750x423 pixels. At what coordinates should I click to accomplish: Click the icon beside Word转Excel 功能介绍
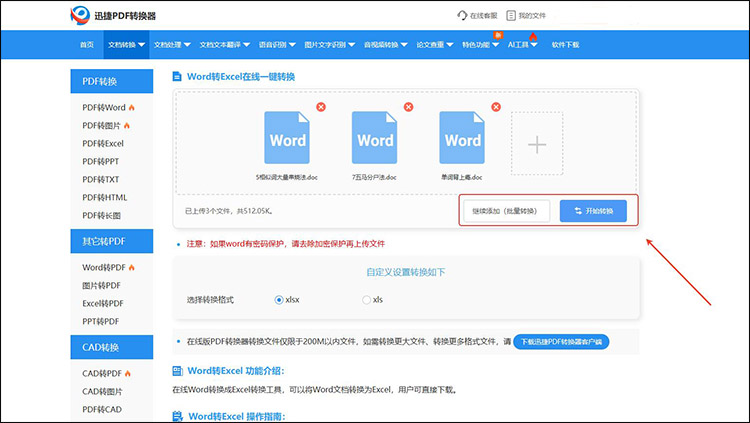[x=177, y=371]
